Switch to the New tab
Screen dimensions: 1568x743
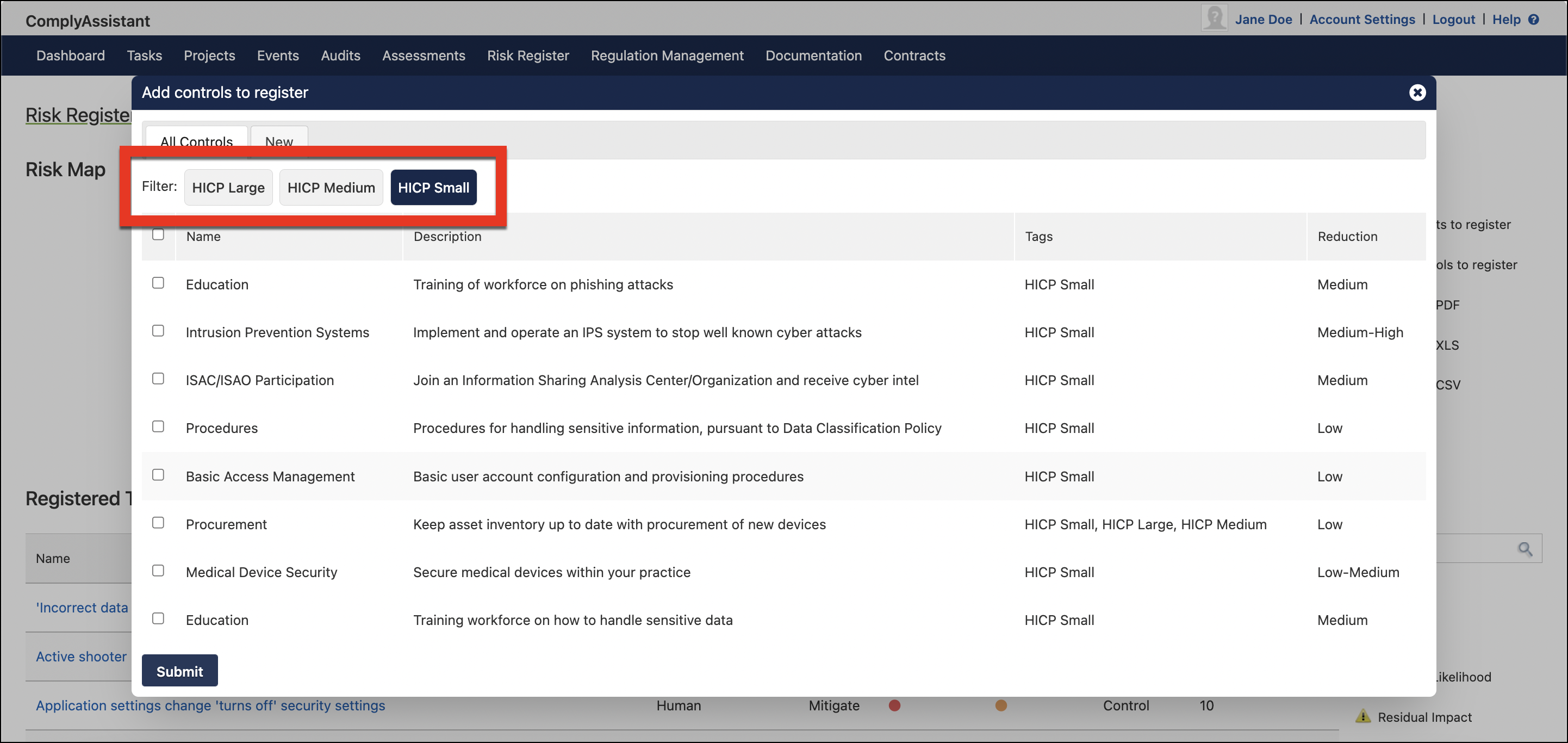pos(279,141)
